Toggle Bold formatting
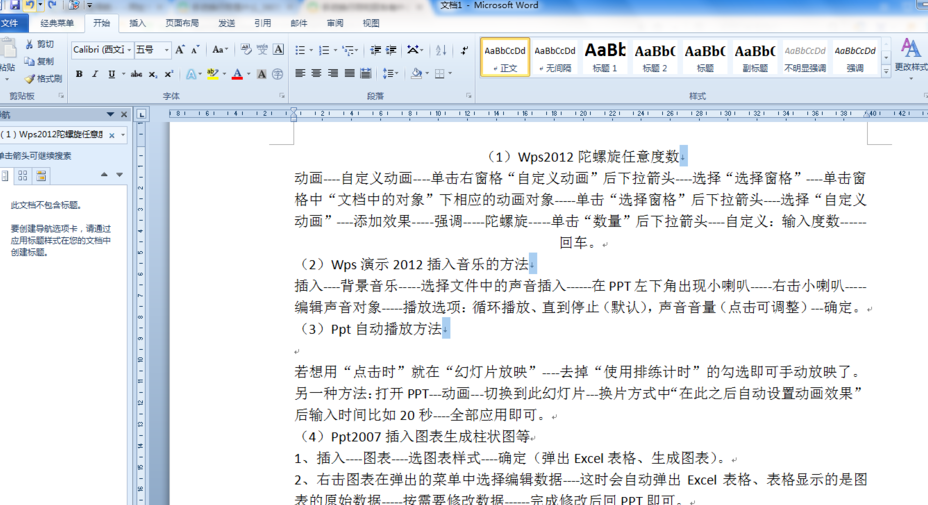The width and height of the screenshot is (928, 505). (79, 74)
